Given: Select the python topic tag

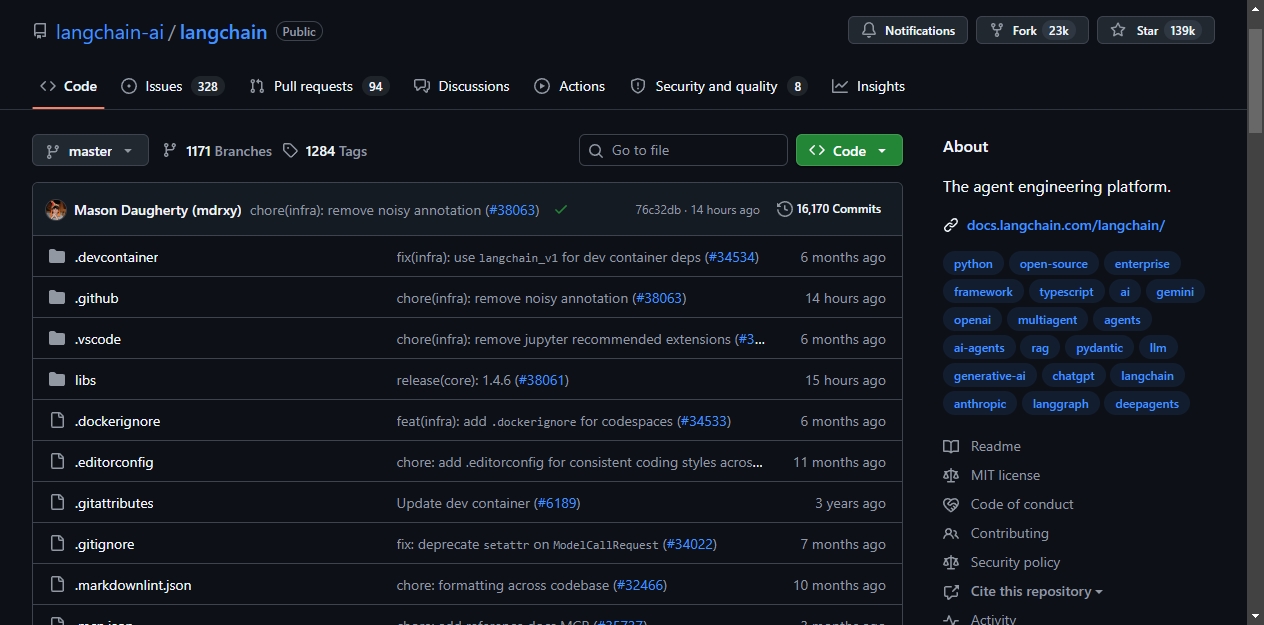Looking at the screenshot, I should tap(973, 264).
